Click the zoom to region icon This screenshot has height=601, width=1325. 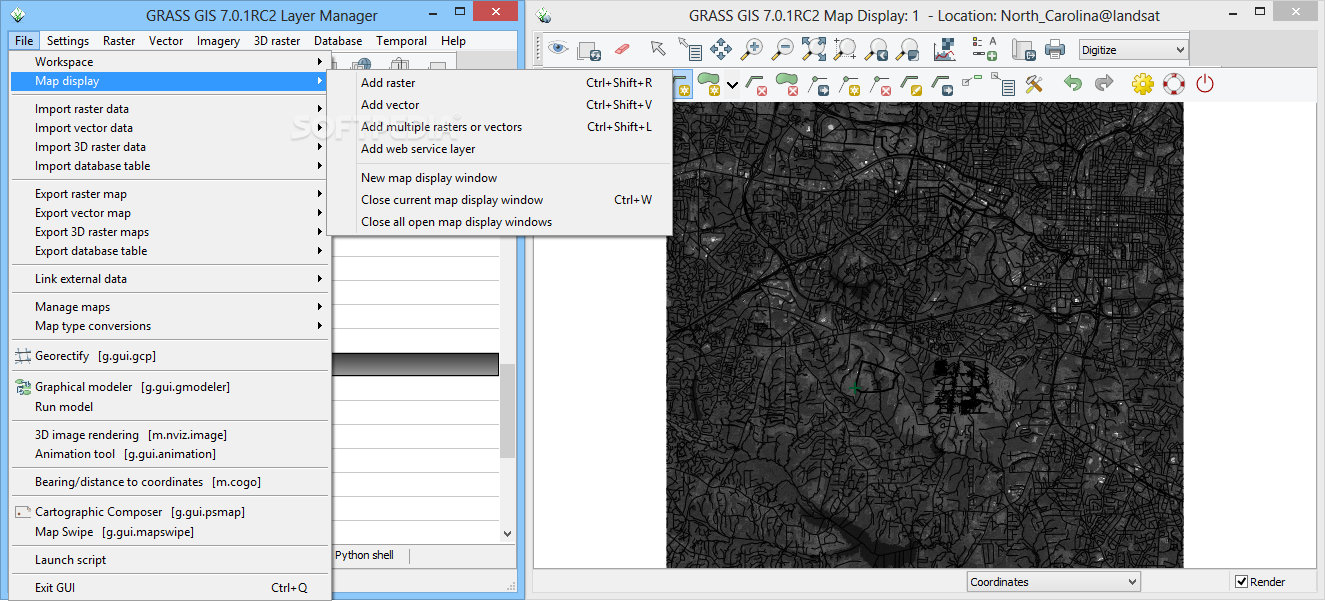[845, 48]
